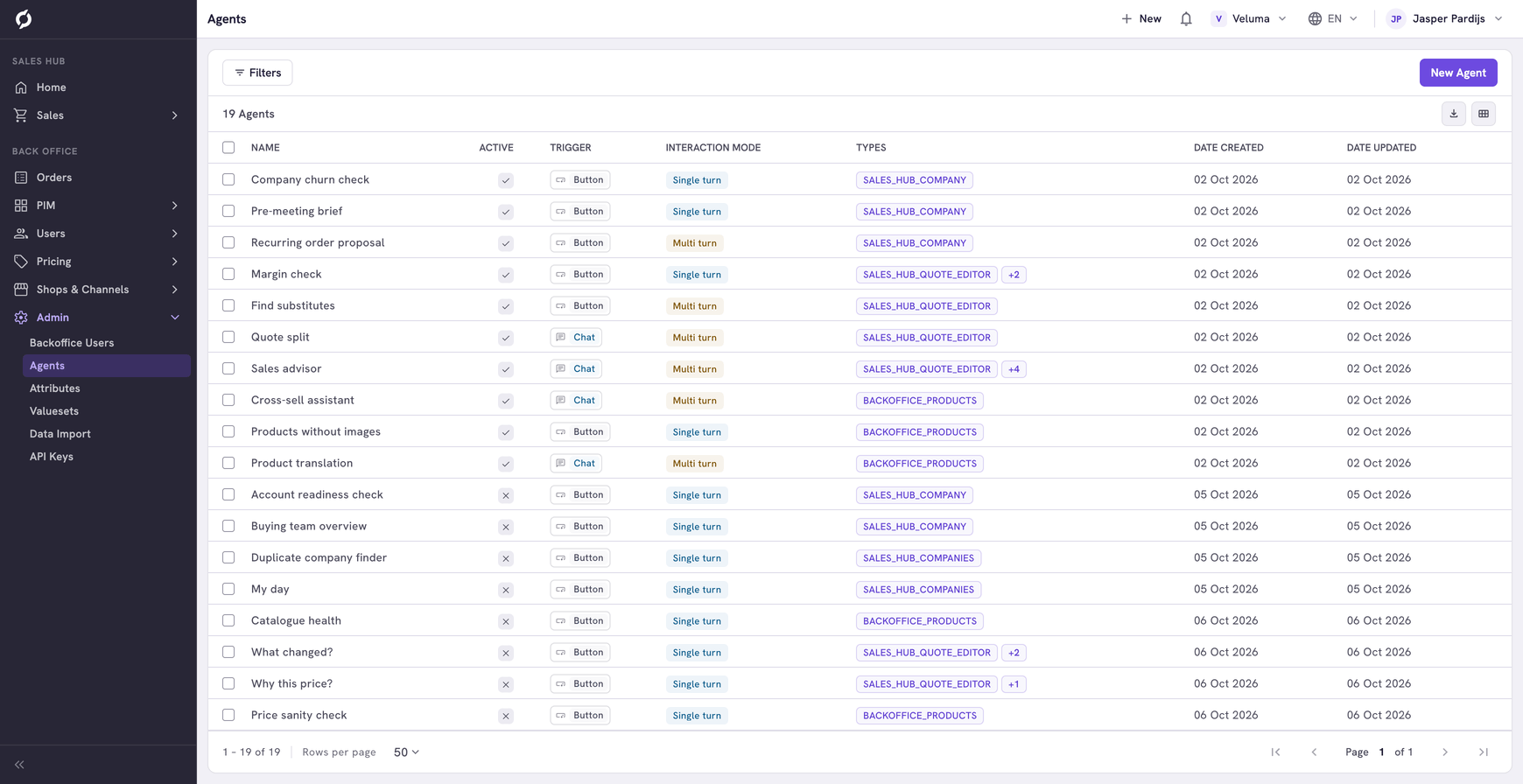Click the +4 types badge for Sales advisor
Screen dimensions: 1523x784
click(1014, 369)
